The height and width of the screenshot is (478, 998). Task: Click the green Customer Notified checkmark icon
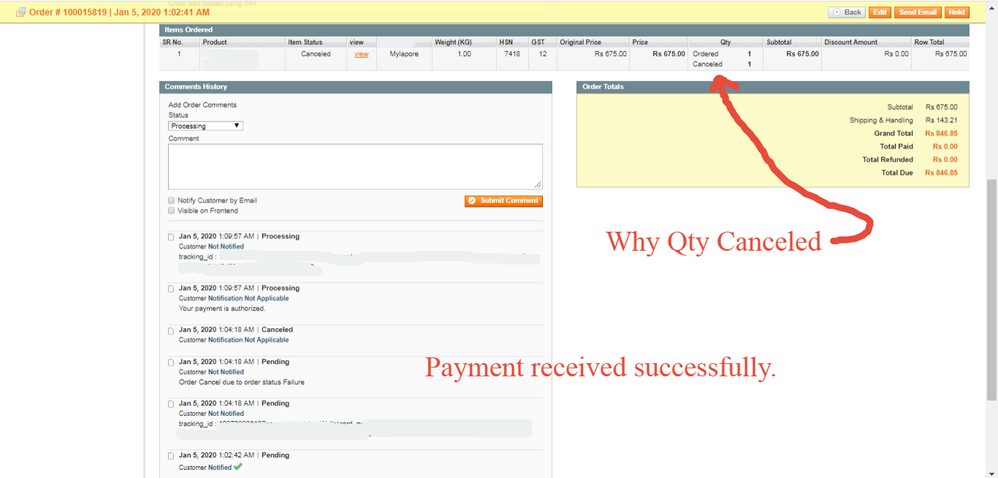pyautogui.click(x=238, y=467)
